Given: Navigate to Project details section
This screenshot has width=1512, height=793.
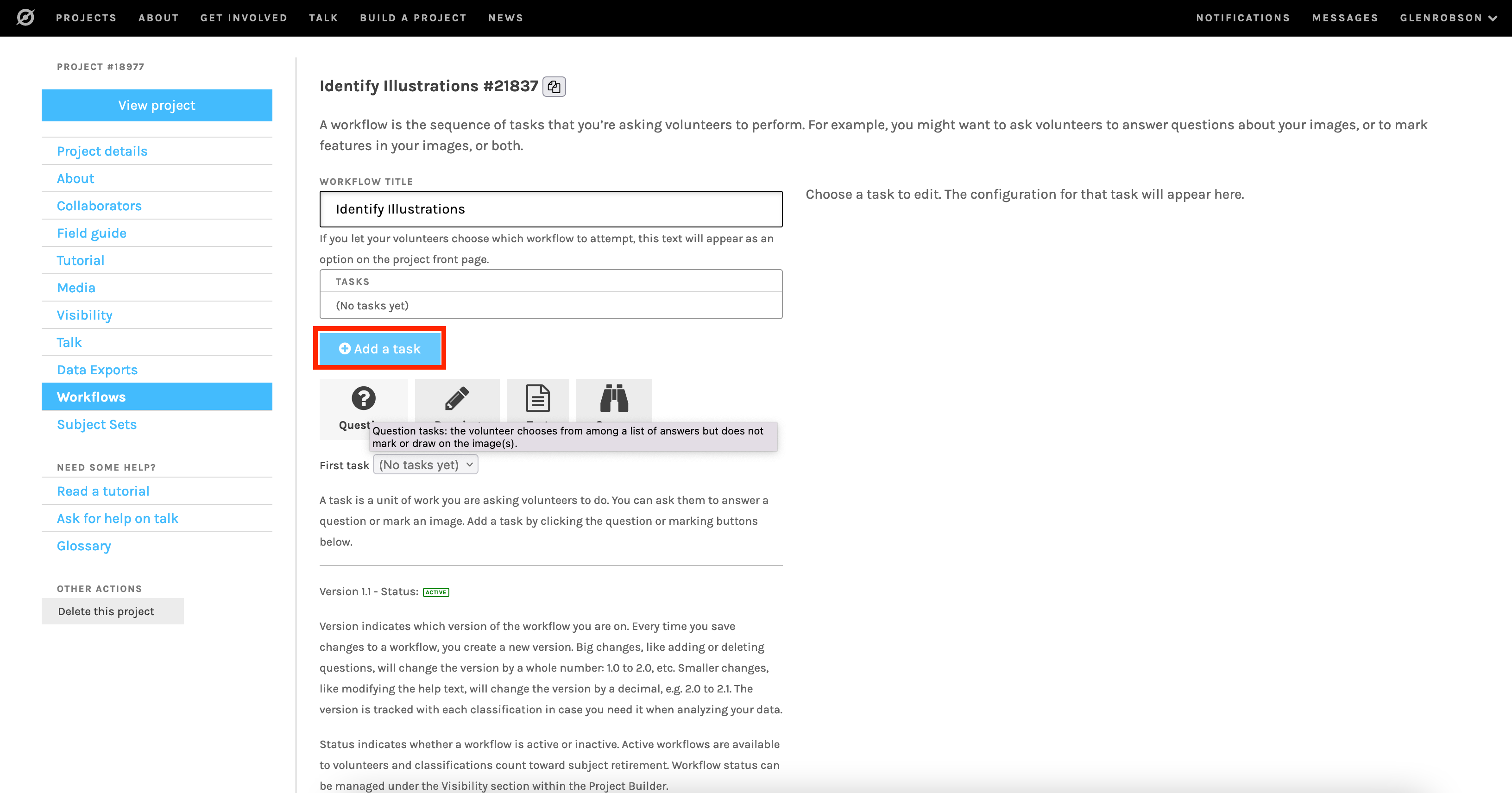Looking at the screenshot, I should click(x=102, y=151).
